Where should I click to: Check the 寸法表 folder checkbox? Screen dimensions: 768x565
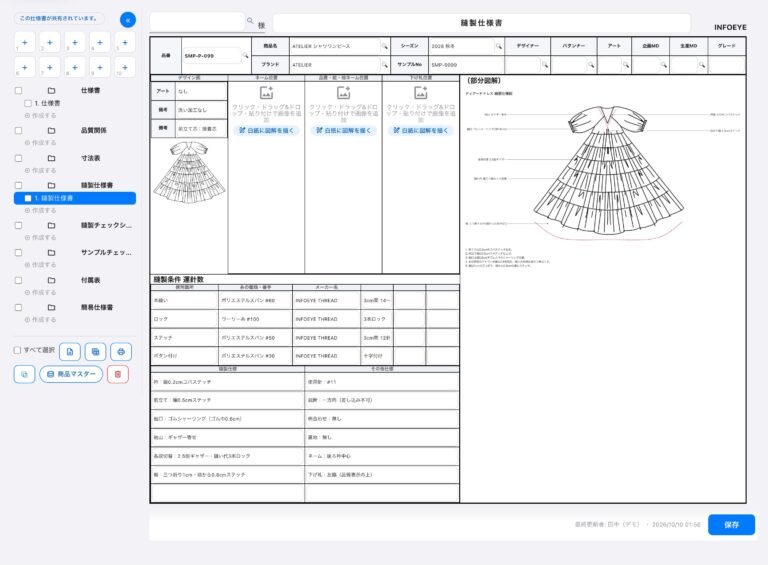(19, 158)
